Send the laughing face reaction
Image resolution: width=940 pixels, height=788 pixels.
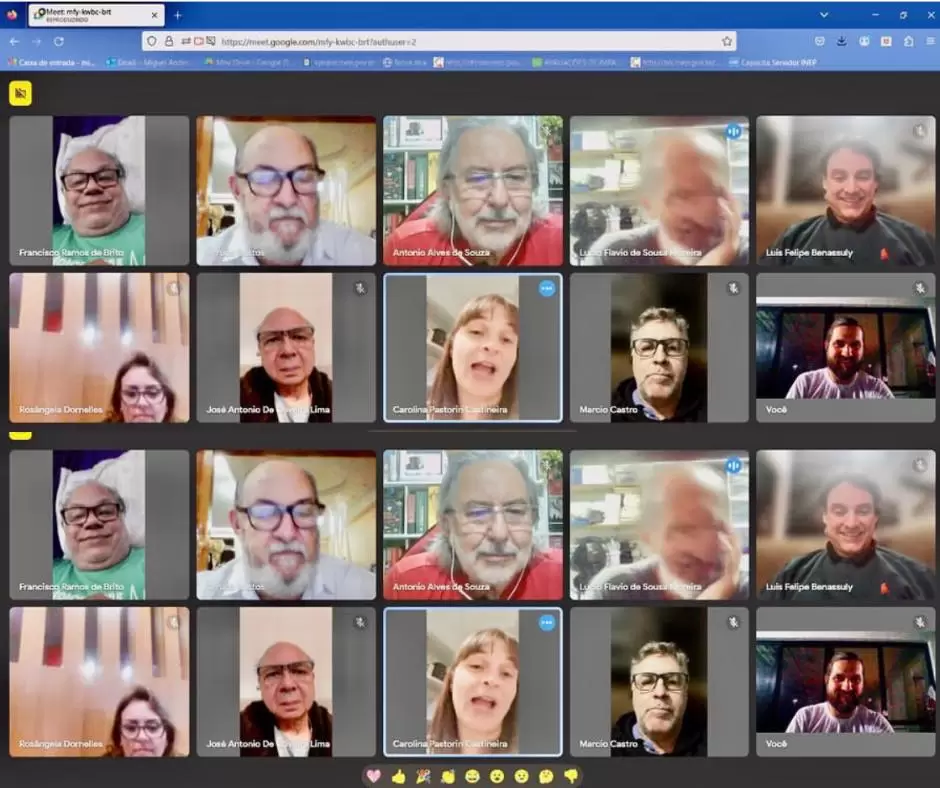pyautogui.click(x=472, y=776)
